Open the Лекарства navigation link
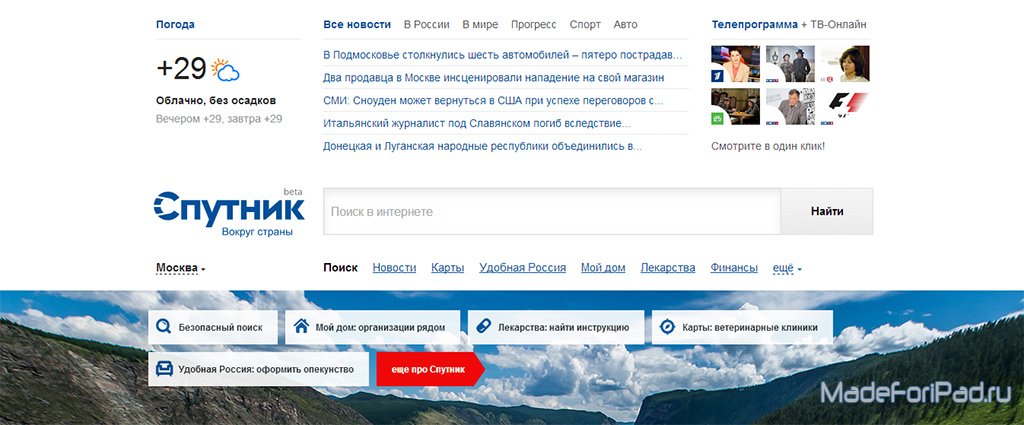 [667, 268]
